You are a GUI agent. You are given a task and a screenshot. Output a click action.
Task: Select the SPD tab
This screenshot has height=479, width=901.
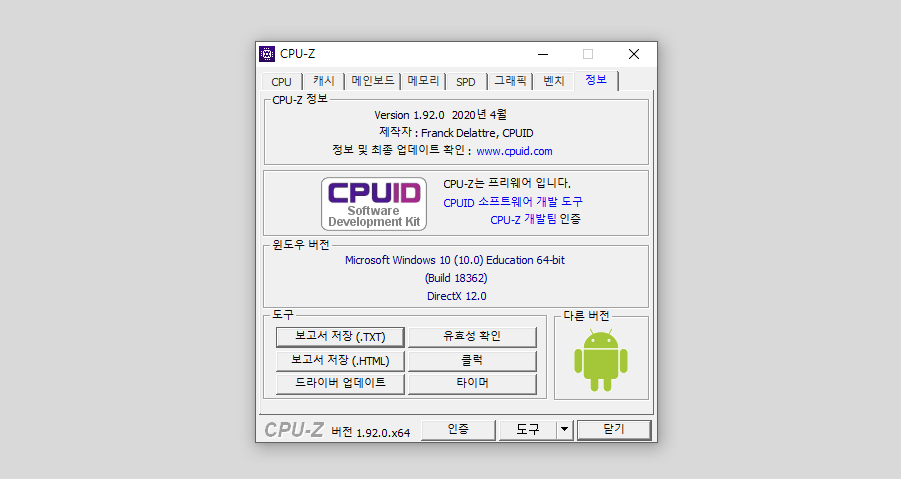pyautogui.click(x=466, y=82)
